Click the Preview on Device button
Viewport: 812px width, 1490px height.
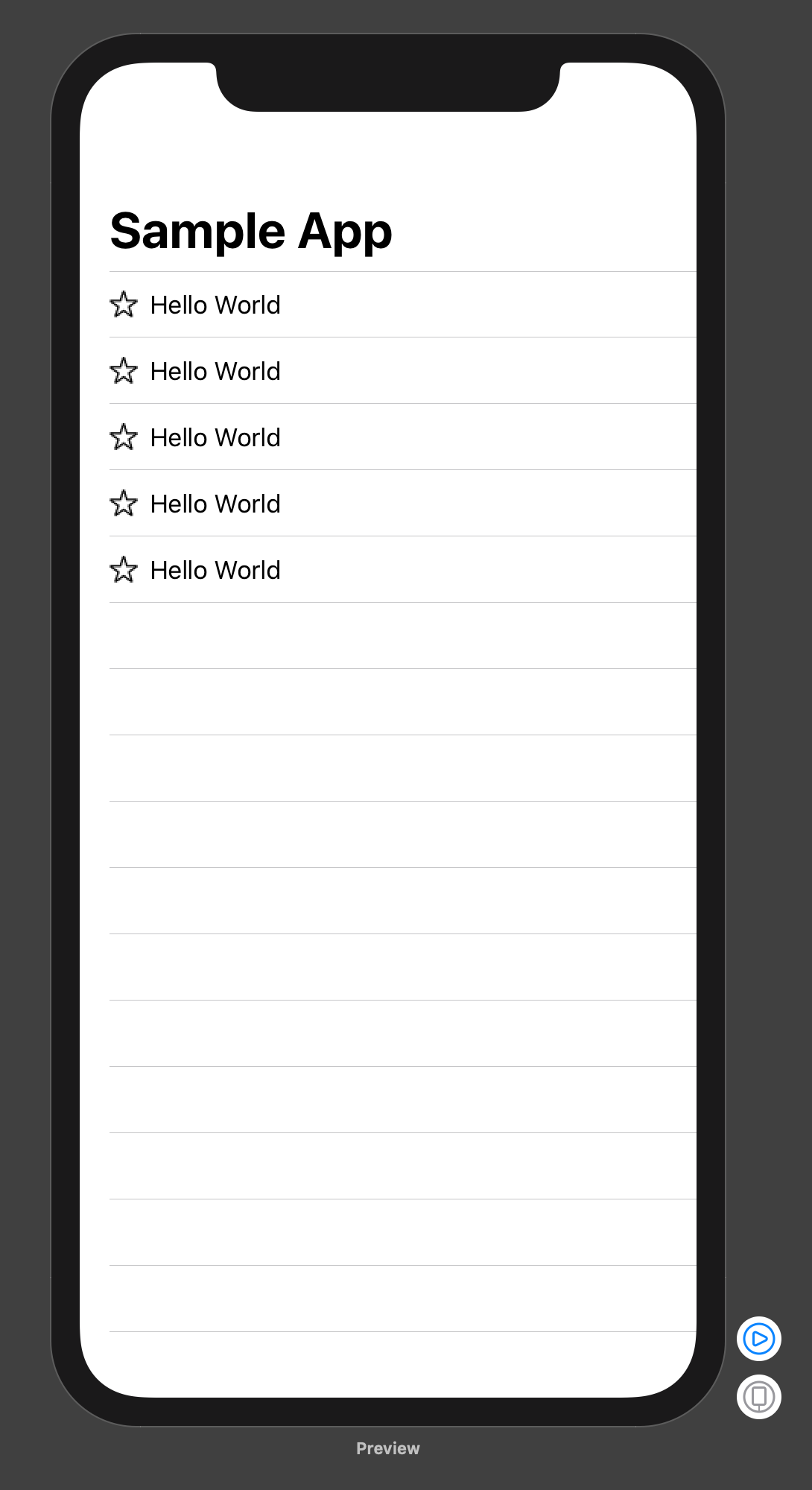coord(758,1396)
